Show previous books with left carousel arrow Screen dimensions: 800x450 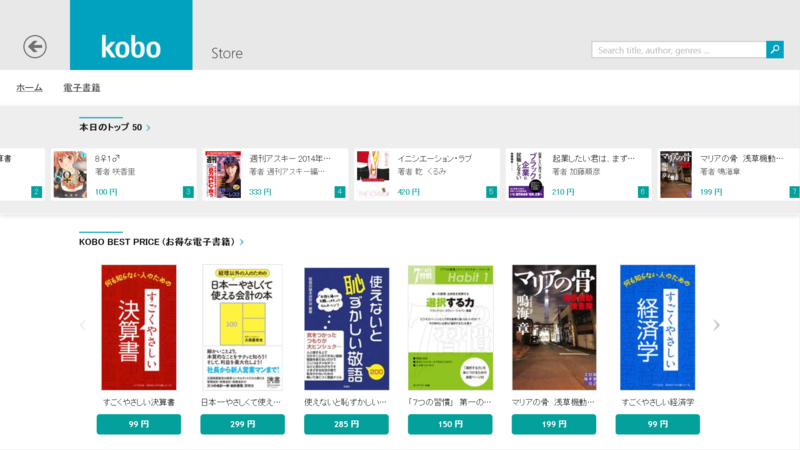tap(83, 325)
